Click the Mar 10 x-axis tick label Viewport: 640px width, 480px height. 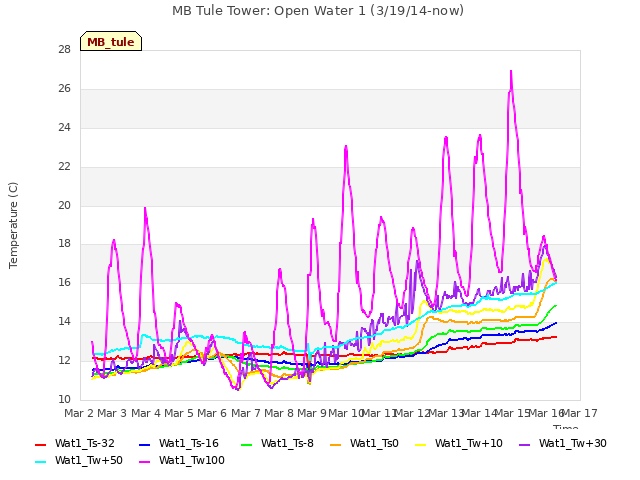click(347, 413)
